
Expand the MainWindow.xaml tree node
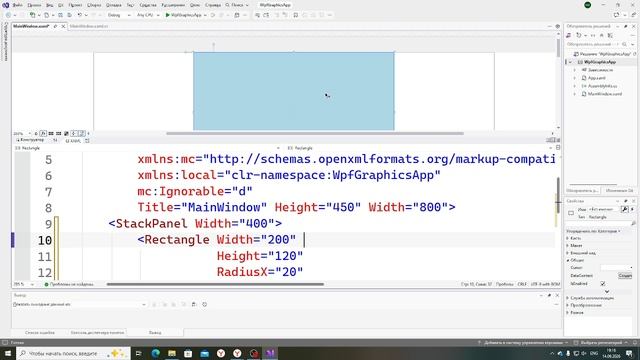pyautogui.click(x=575, y=94)
